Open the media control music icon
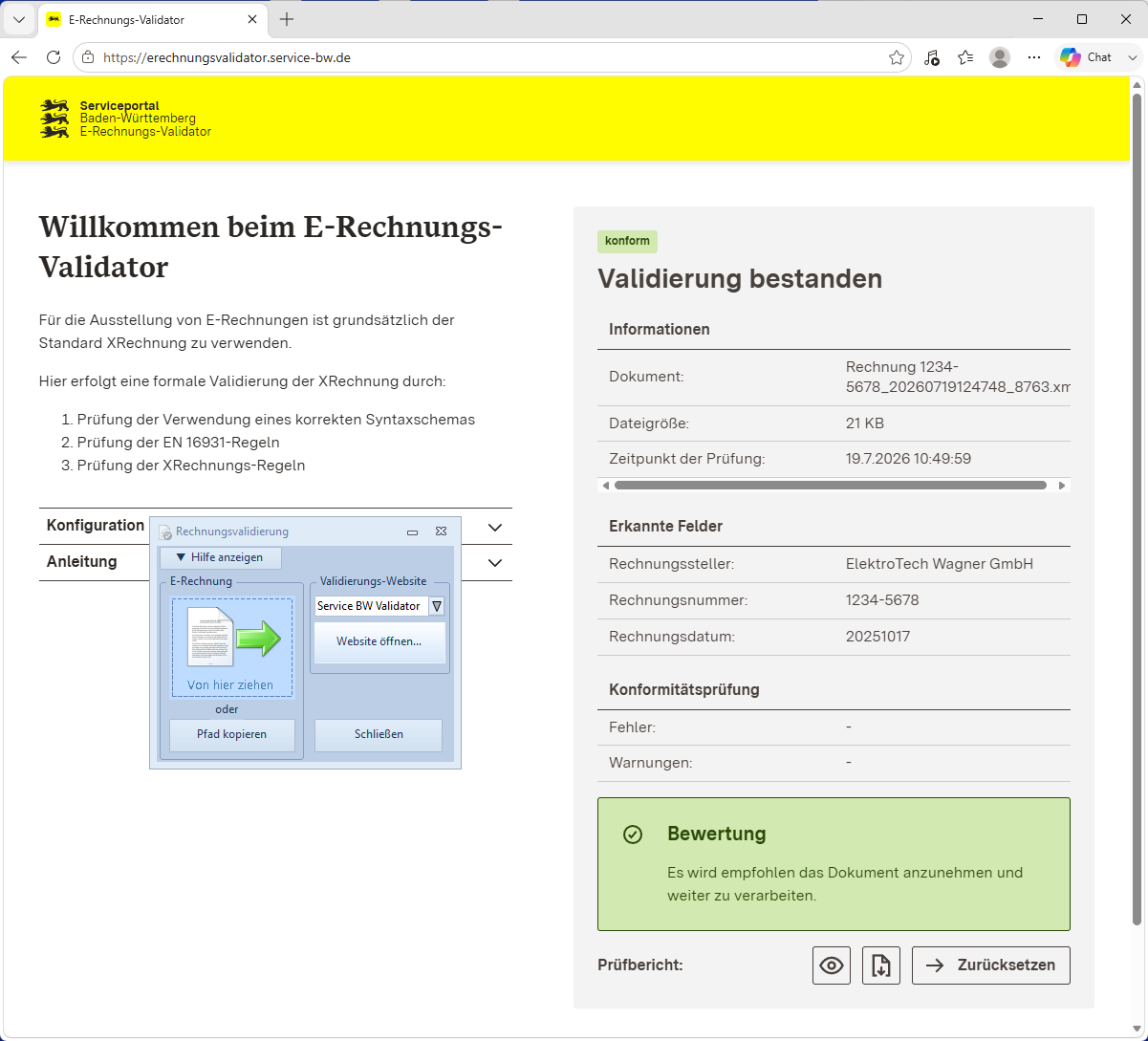1148x1041 pixels. (x=932, y=57)
